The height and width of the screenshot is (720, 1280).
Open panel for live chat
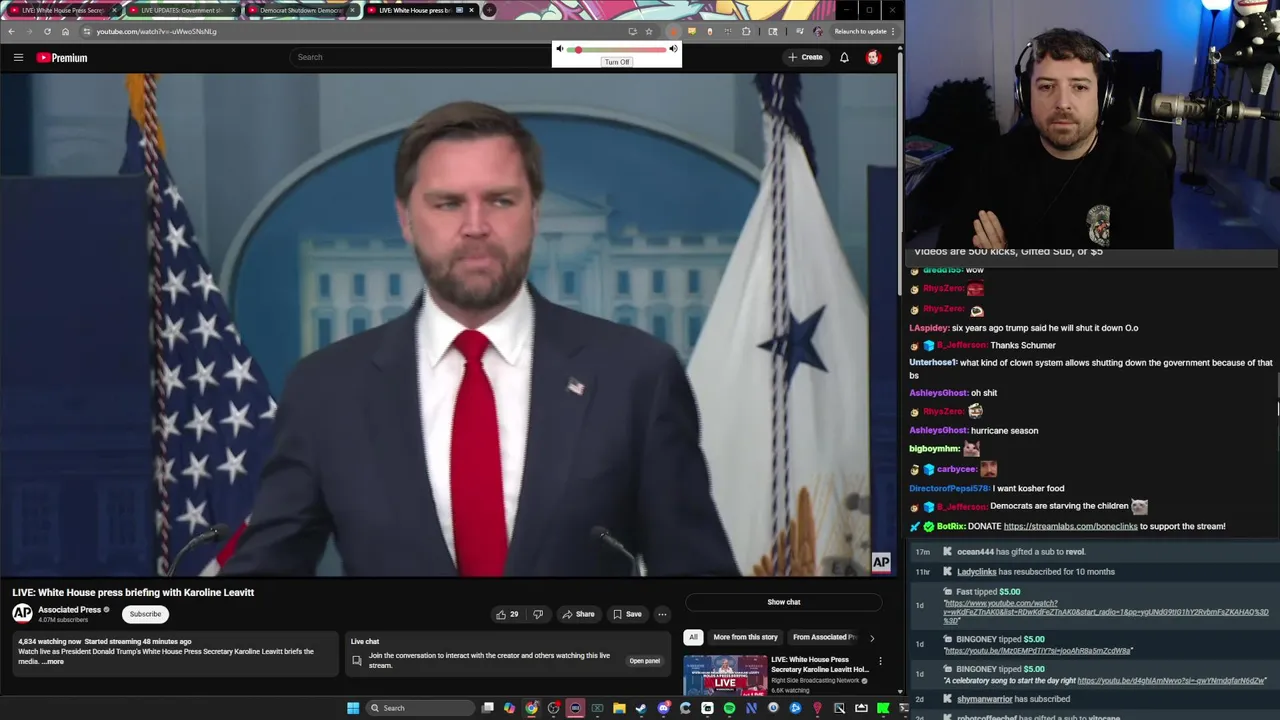[x=644, y=661]
